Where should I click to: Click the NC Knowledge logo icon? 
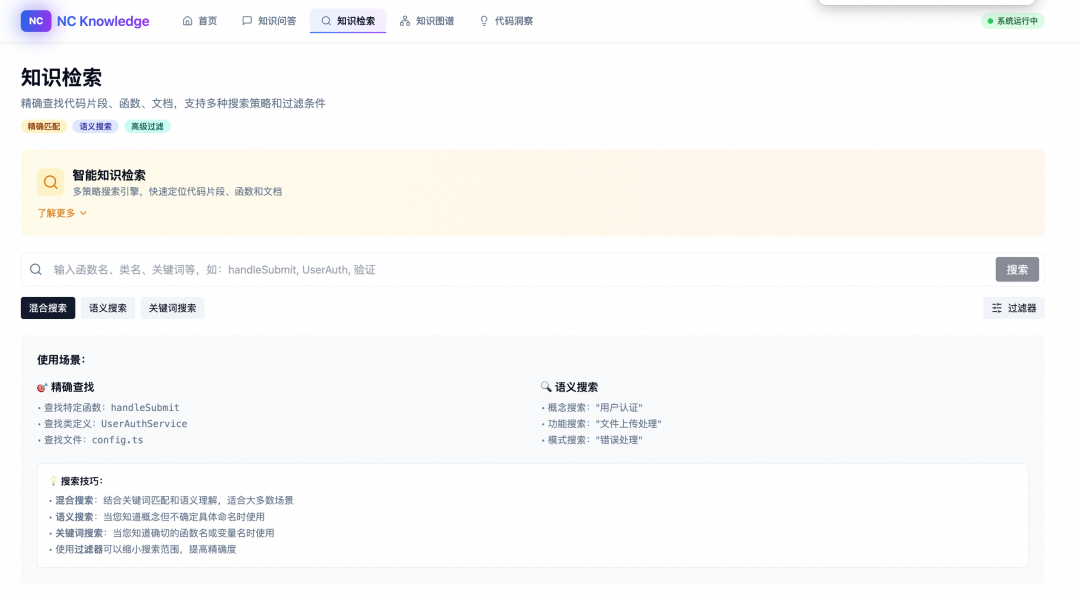[x=34, y=20]
